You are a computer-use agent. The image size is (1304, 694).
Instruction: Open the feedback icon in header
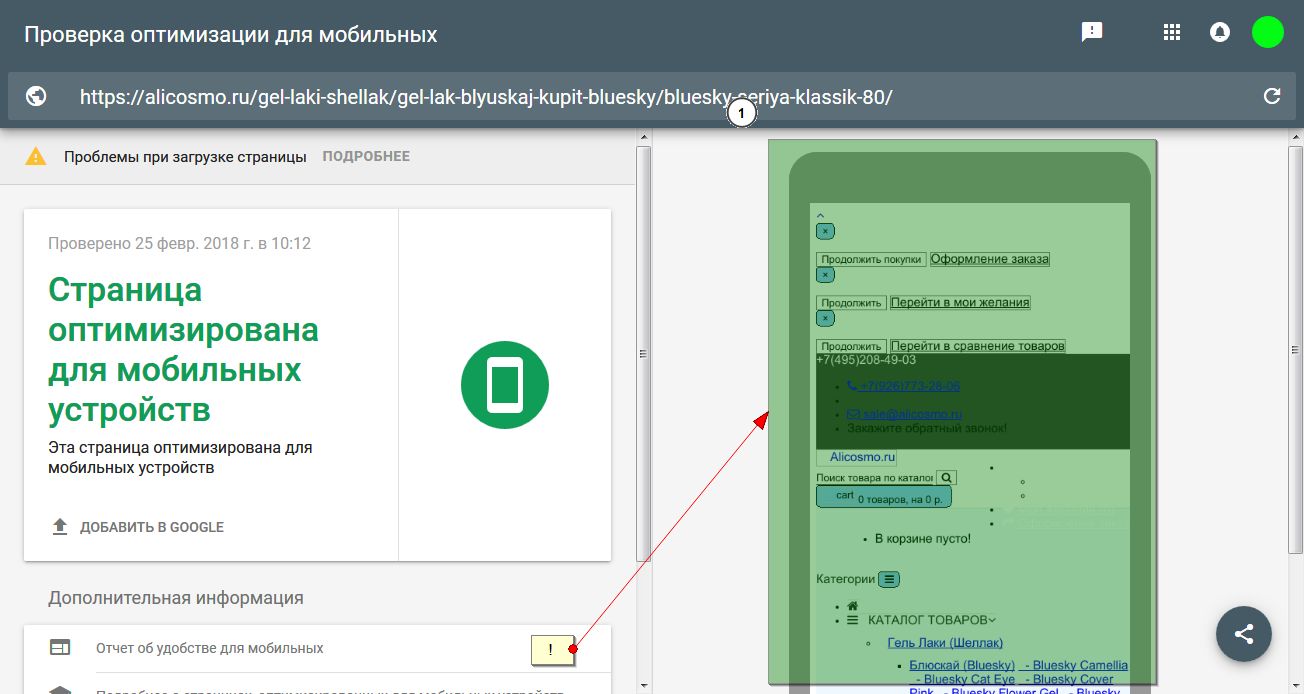1092,32
